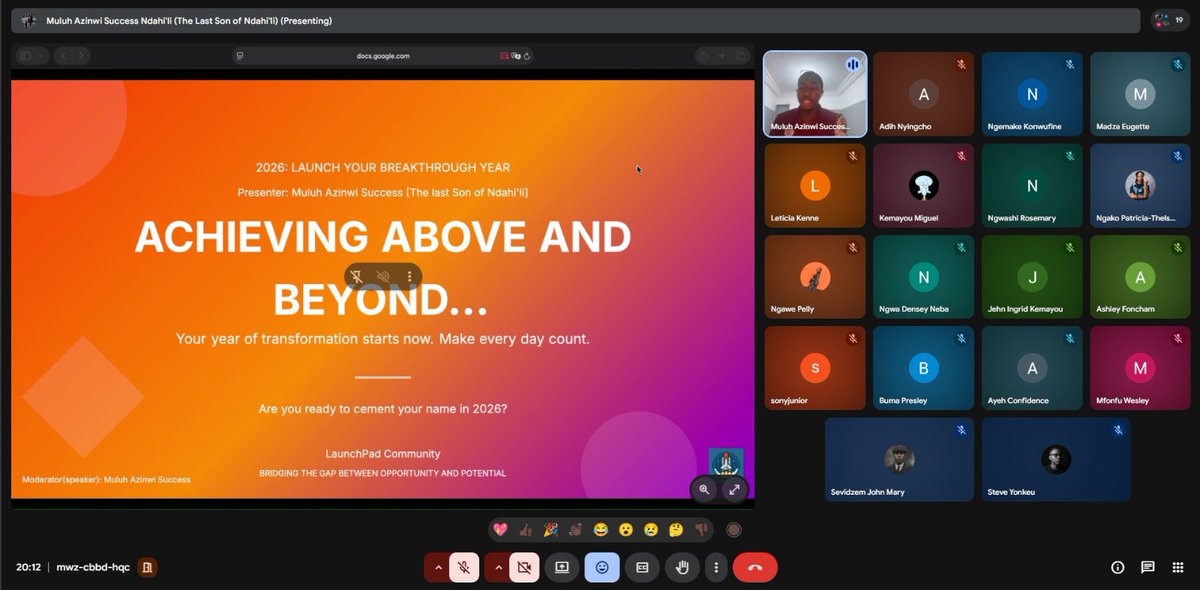Screen dimensions: 1200x590
Task: Click the Present now screen share button
Action: point(562,567)
